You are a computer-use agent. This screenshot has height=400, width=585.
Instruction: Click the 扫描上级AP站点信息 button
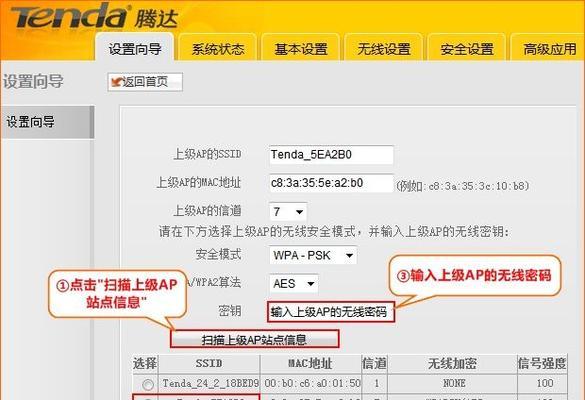pos(255,339)
